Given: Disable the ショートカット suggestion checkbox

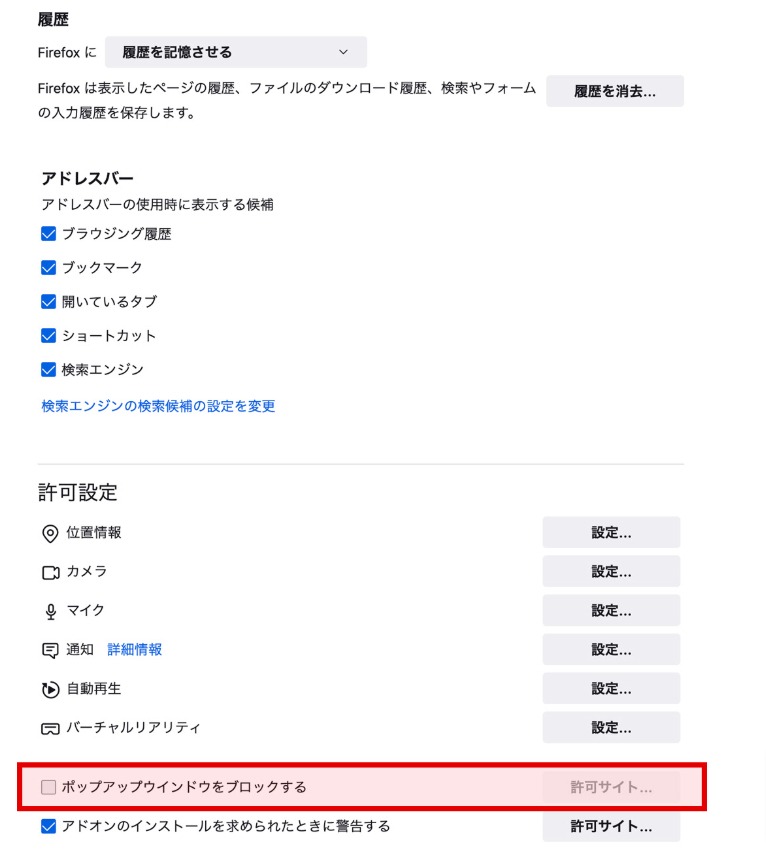Looking at the screenshot, I should coord(48,336).
